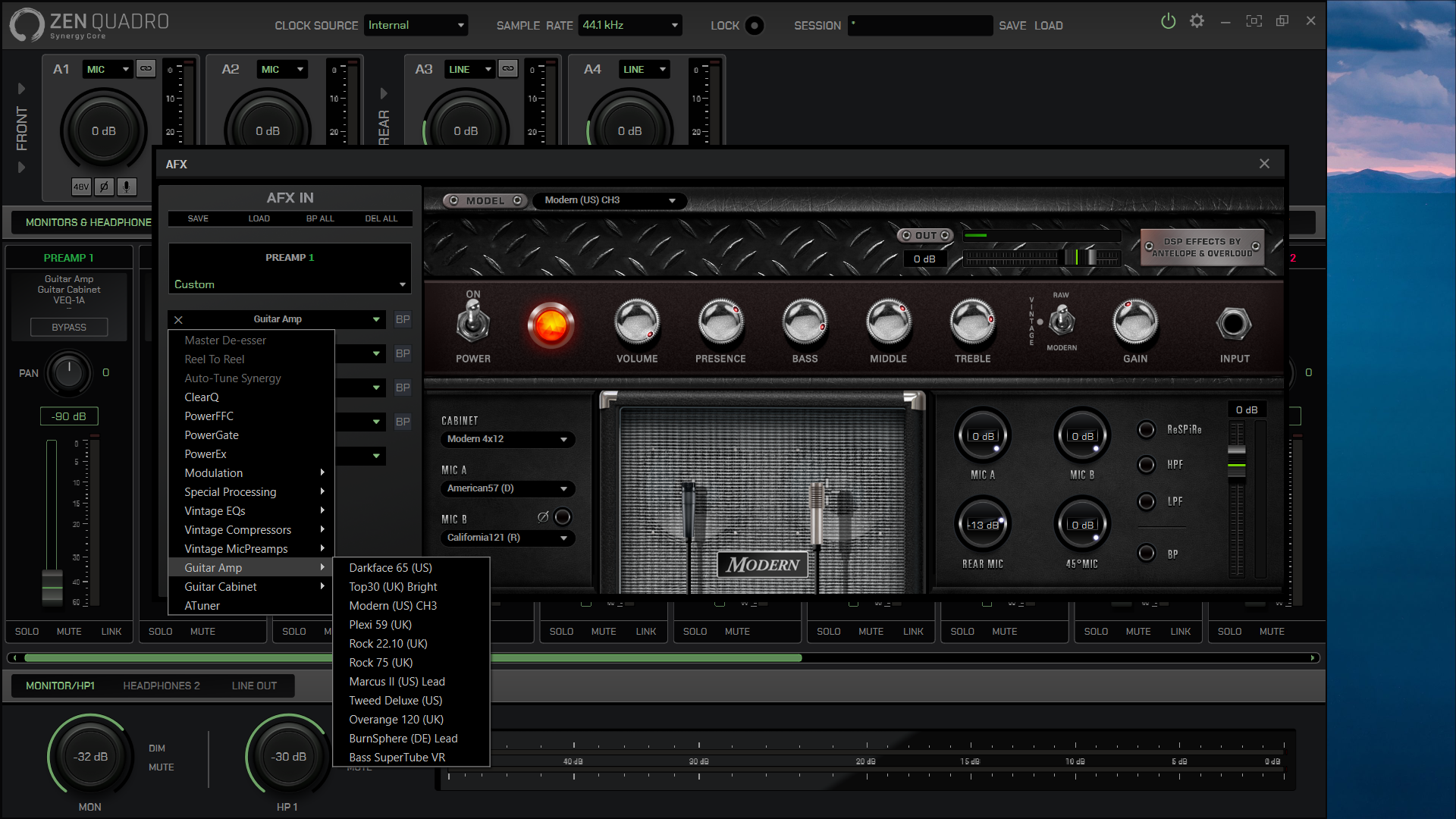Open the Sample Rate dropdown

pyautogui.click(x=630, y=25)
